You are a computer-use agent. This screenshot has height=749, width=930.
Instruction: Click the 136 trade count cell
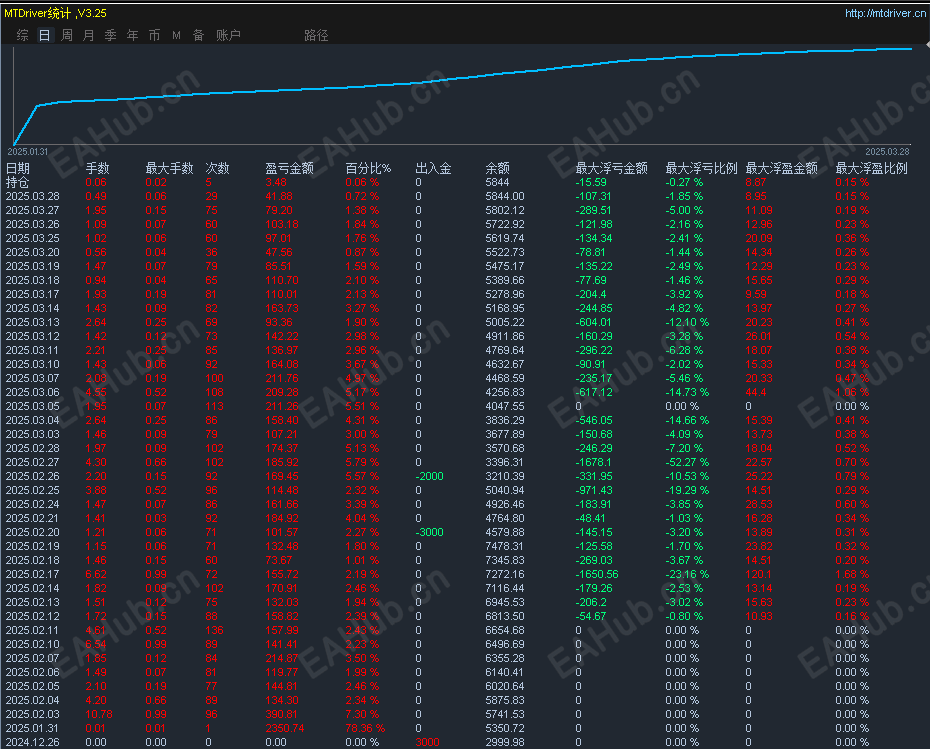(214, 630)
